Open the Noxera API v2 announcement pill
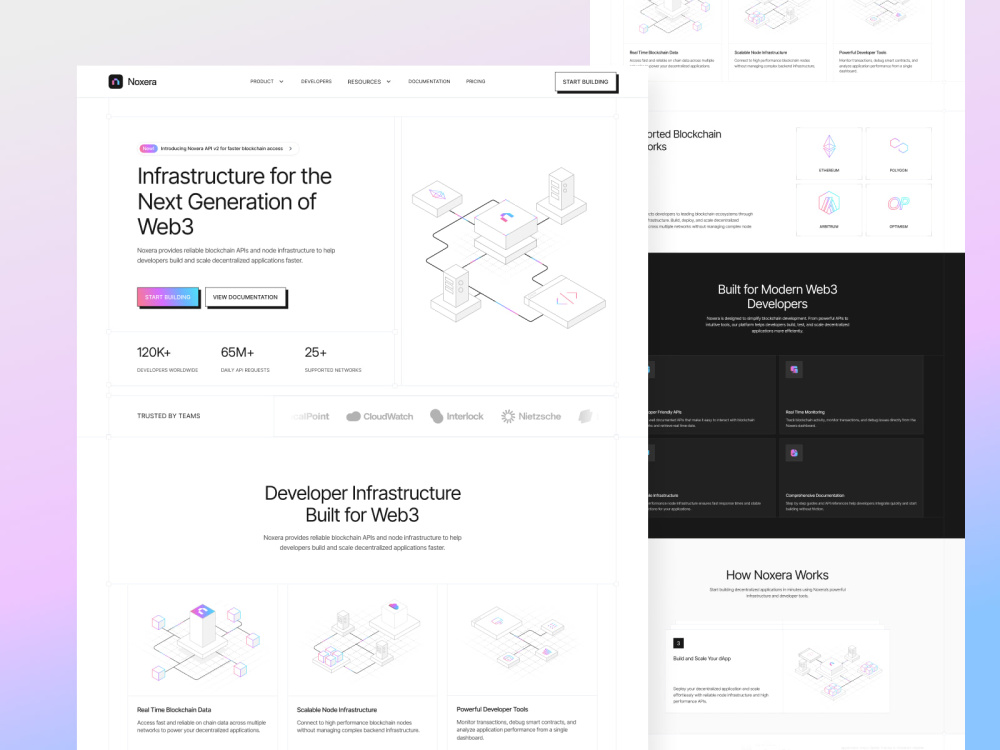 [x=218, y=149]
